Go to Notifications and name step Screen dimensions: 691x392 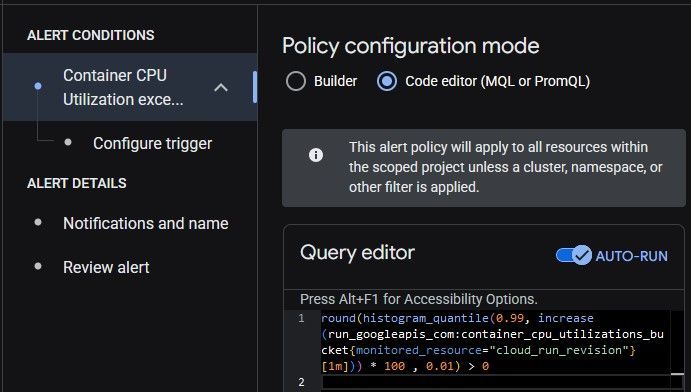[145, 223]
